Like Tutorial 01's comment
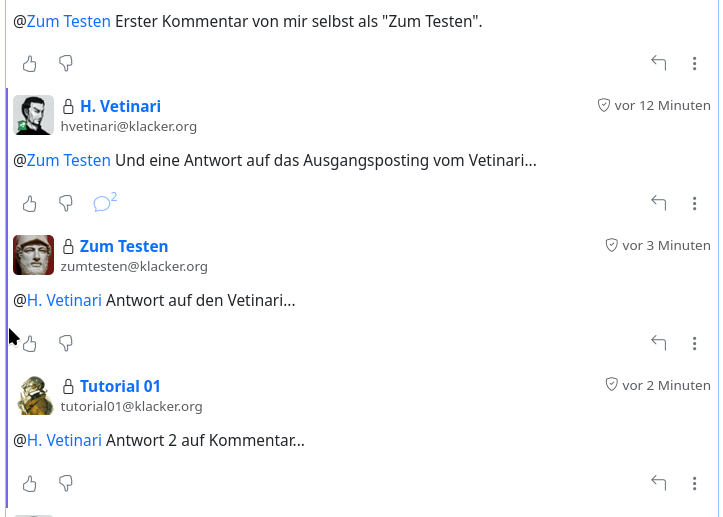The height and width of the screenshot is (517, 723). pyautogui.click(x=30, y=484)
